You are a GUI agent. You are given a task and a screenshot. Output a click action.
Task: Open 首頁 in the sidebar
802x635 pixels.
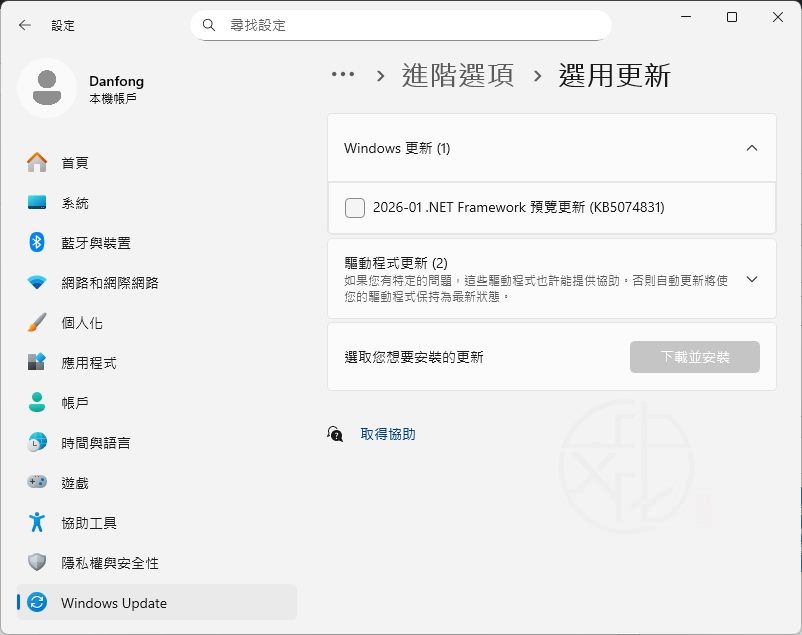tap(75, 163)
